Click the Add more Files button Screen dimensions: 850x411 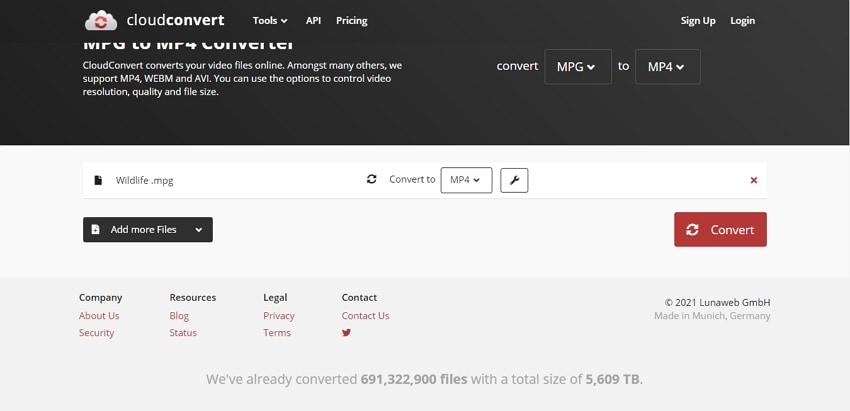(x=147, y=229)
